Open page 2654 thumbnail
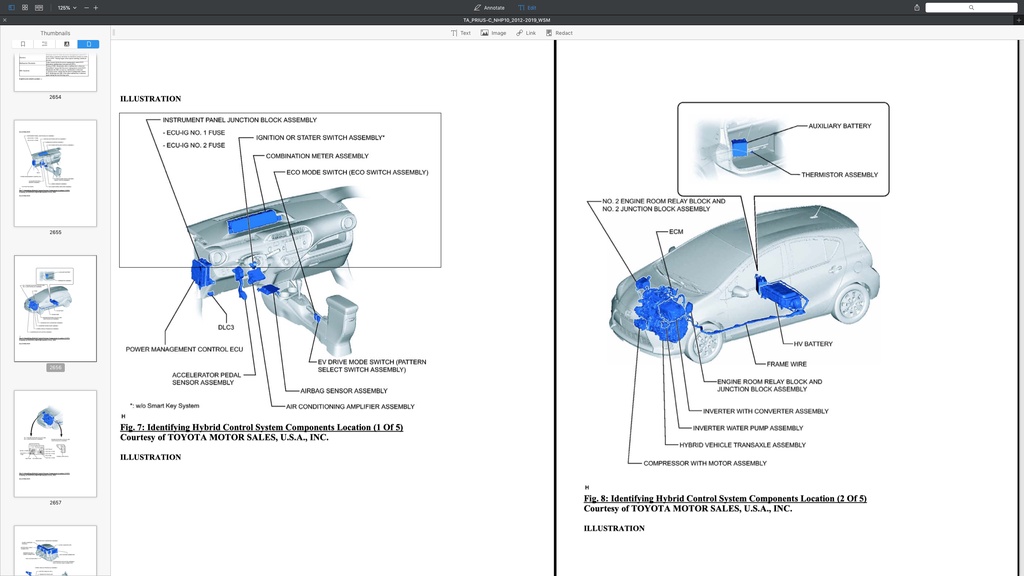 56,72
